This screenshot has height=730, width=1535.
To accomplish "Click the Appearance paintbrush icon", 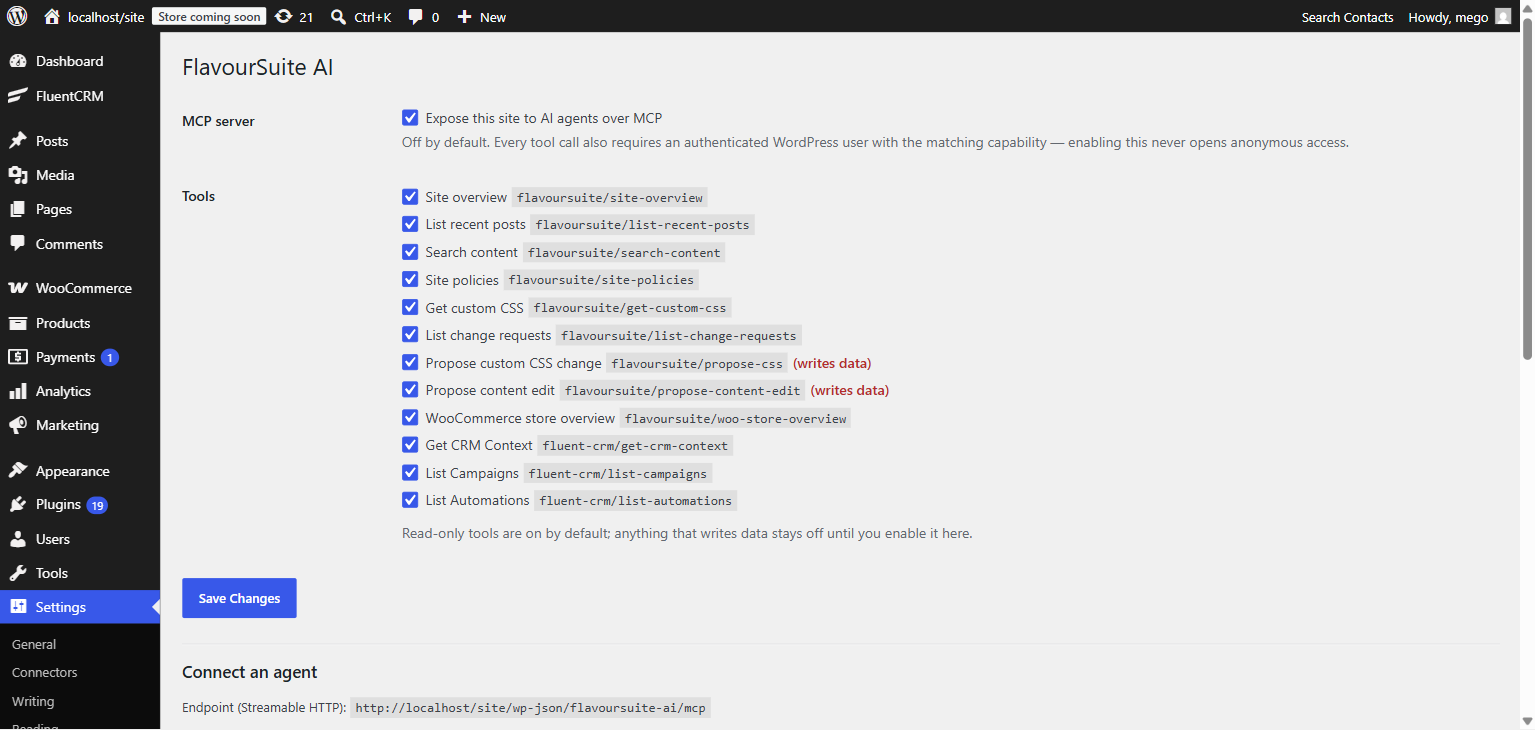I will point(18,470).
